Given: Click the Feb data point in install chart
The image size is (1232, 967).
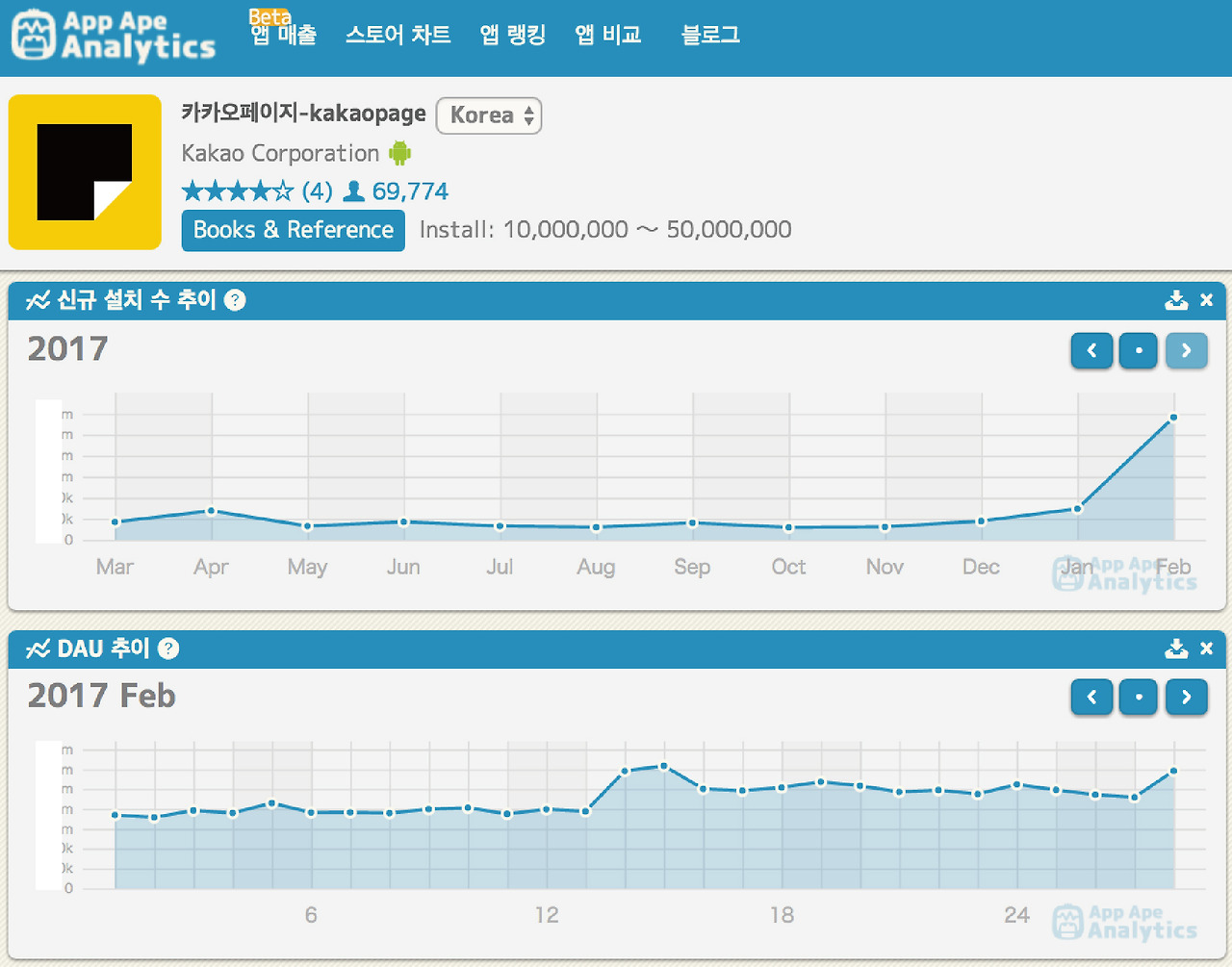Looking at the screenshot, I should point(1173,418).
